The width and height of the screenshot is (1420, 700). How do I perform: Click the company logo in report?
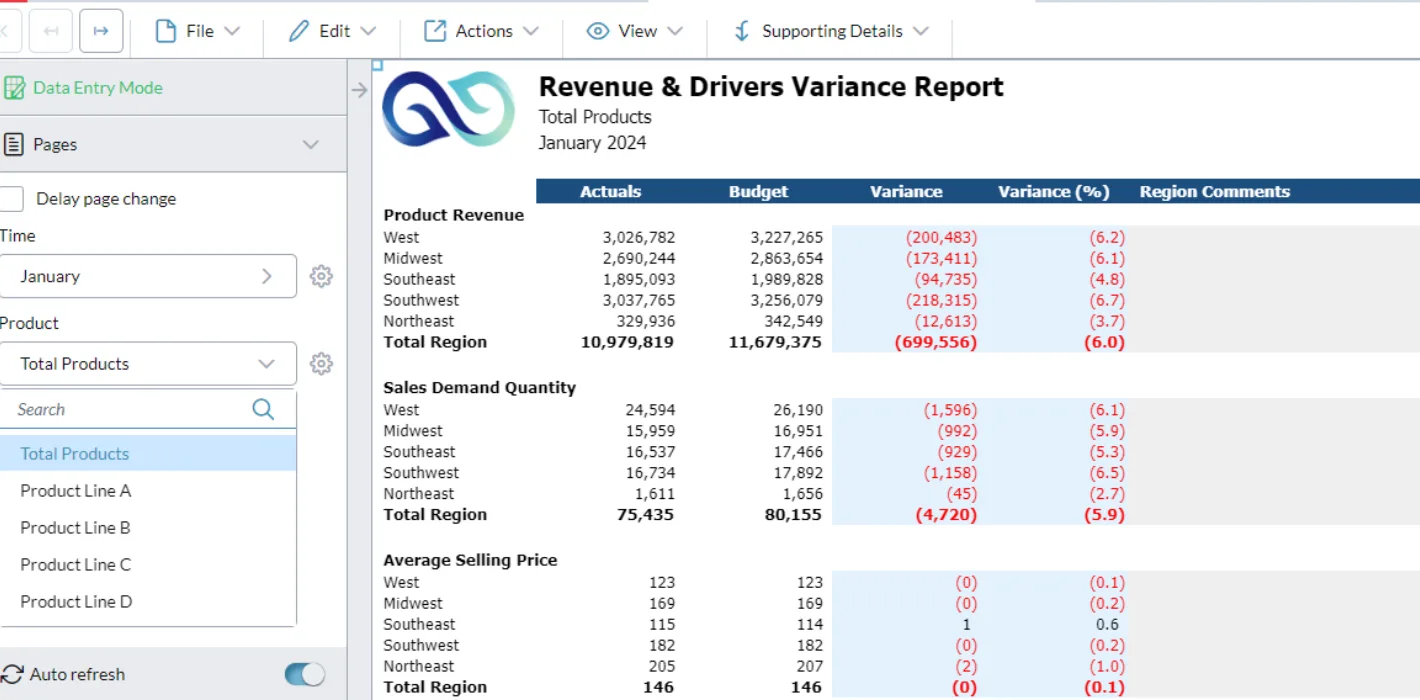(x=448, y=109)
